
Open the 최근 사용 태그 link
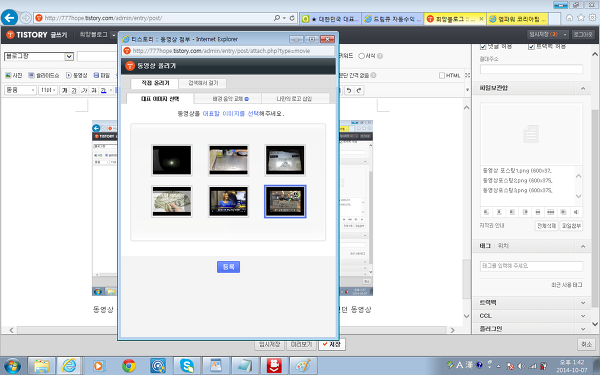tap(567, 285)
